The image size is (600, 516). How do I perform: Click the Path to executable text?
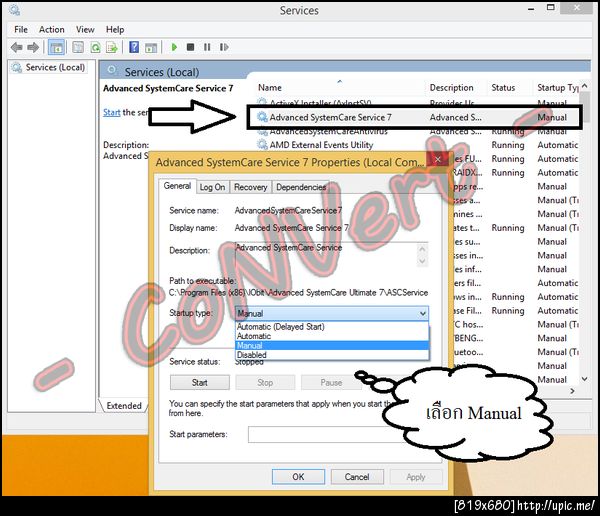pos(298,293)
